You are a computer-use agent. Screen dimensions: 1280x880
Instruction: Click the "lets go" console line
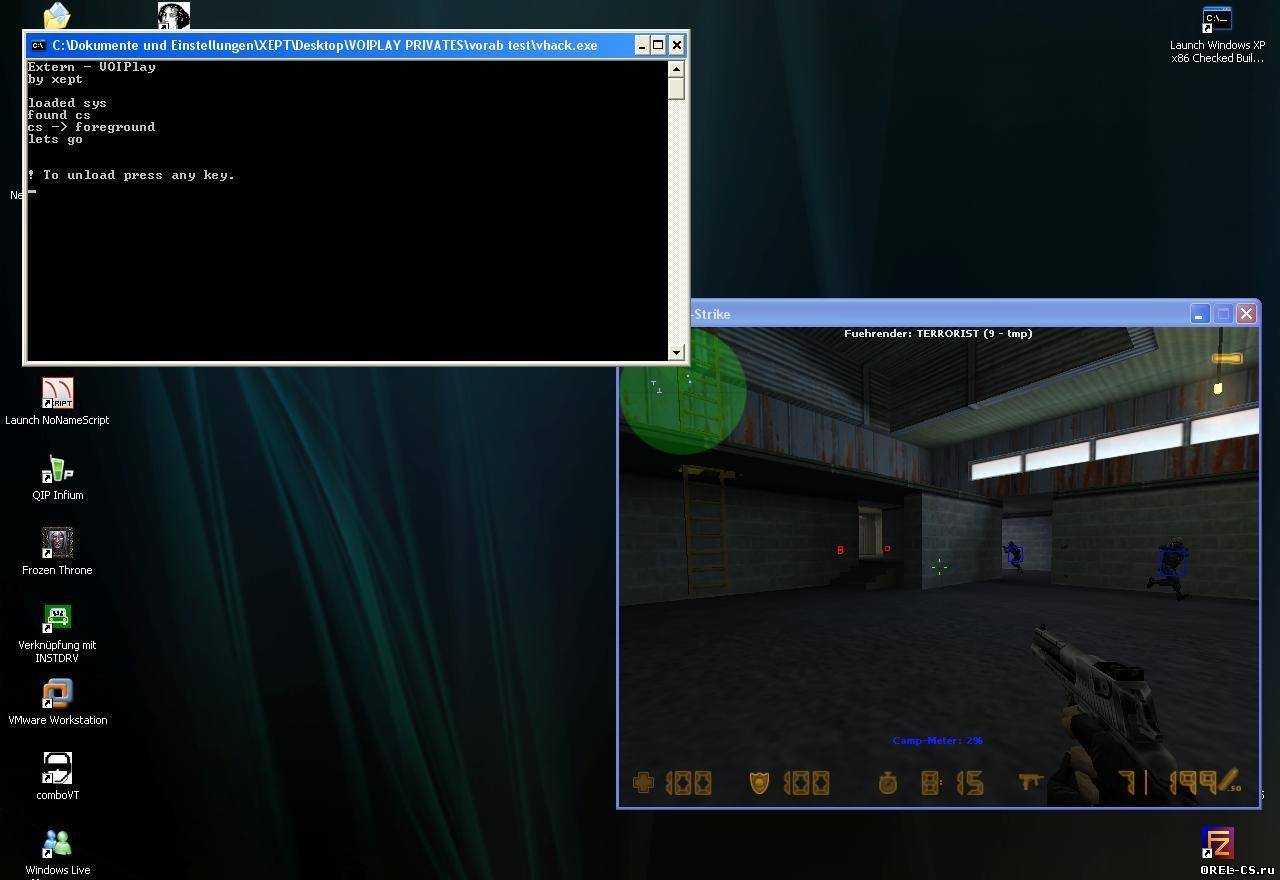[56, 139]
